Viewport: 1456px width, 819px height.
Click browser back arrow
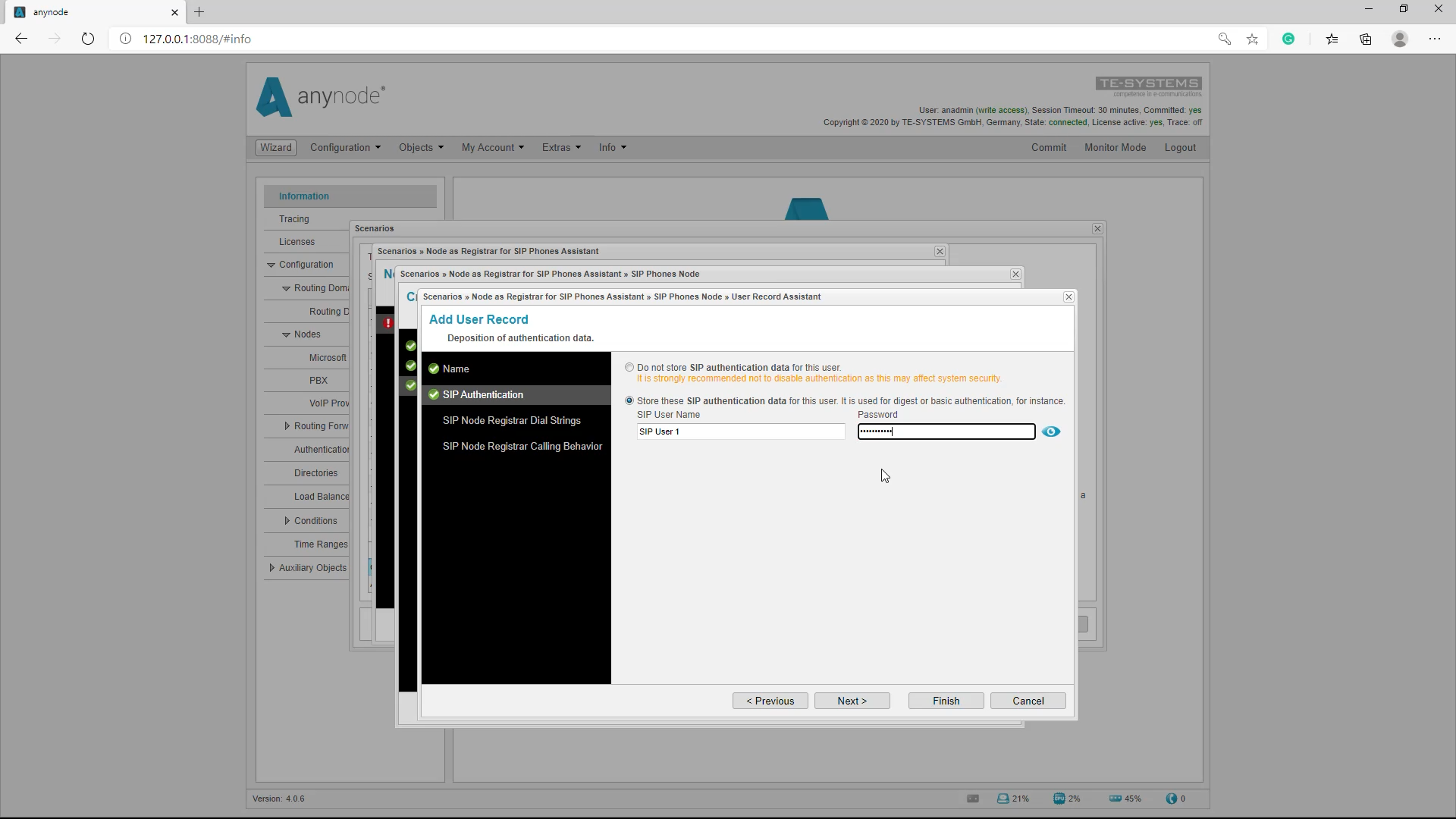pyautogui.click(x=21, y=39)
